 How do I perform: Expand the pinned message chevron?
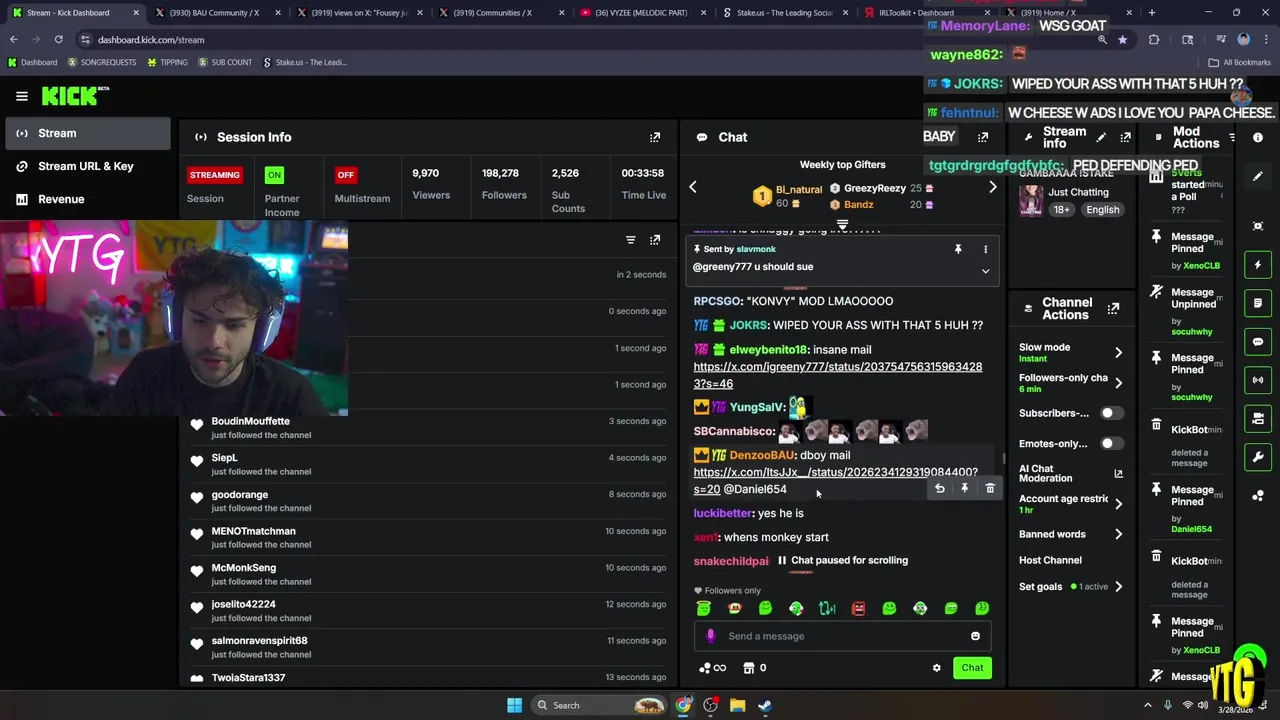985,271
